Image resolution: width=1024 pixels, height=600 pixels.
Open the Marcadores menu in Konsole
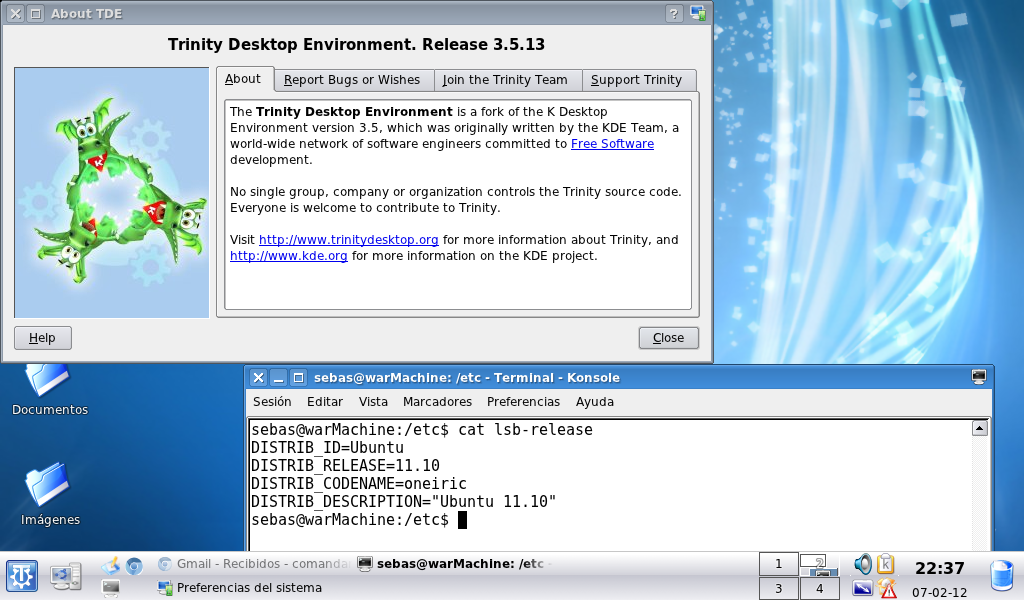click(x=437, y=401)
